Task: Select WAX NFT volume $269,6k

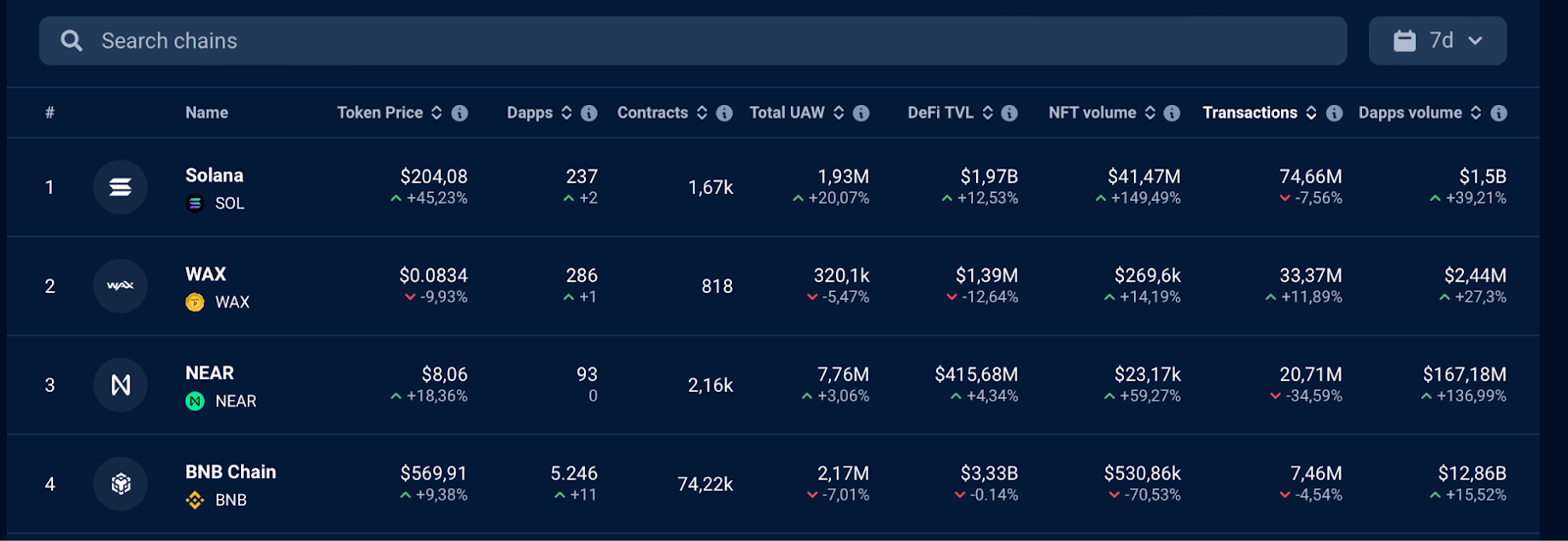Action: 1148,275
